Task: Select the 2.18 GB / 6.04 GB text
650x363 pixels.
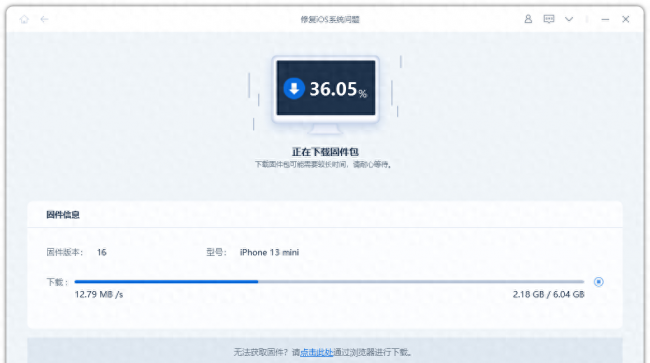Action: (x=548, y=295)
